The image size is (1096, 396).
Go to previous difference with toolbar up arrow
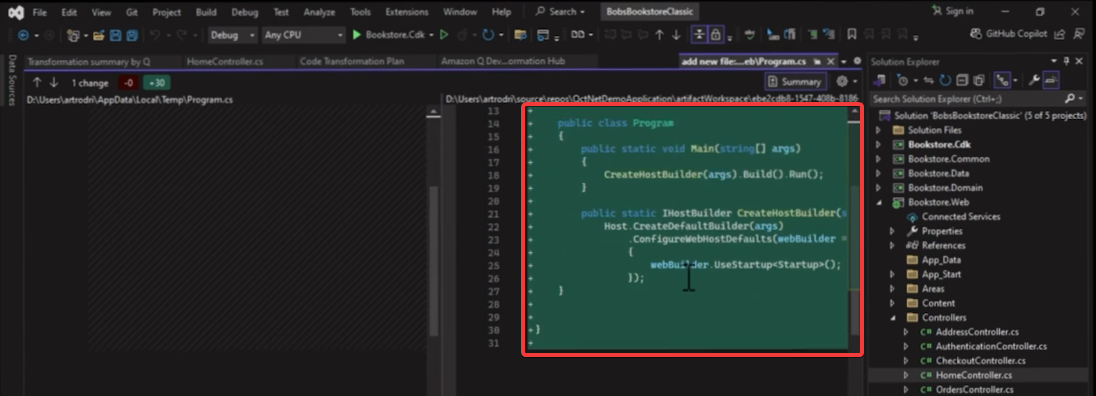tap(659, 35)
